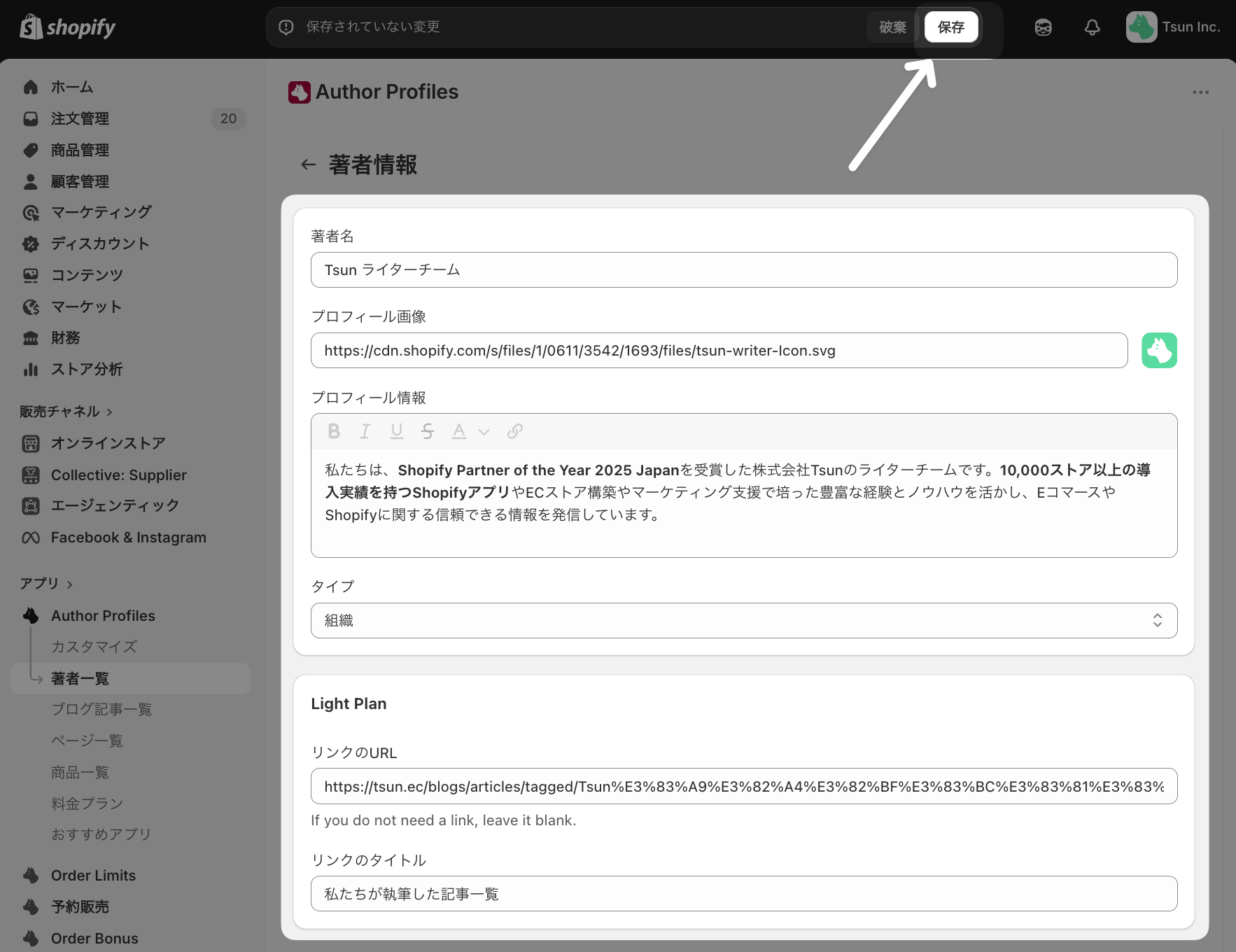Click the リンクのURL input field
Image resolution: width=1236 pixels, height=952 pixels.
[744, 786]
